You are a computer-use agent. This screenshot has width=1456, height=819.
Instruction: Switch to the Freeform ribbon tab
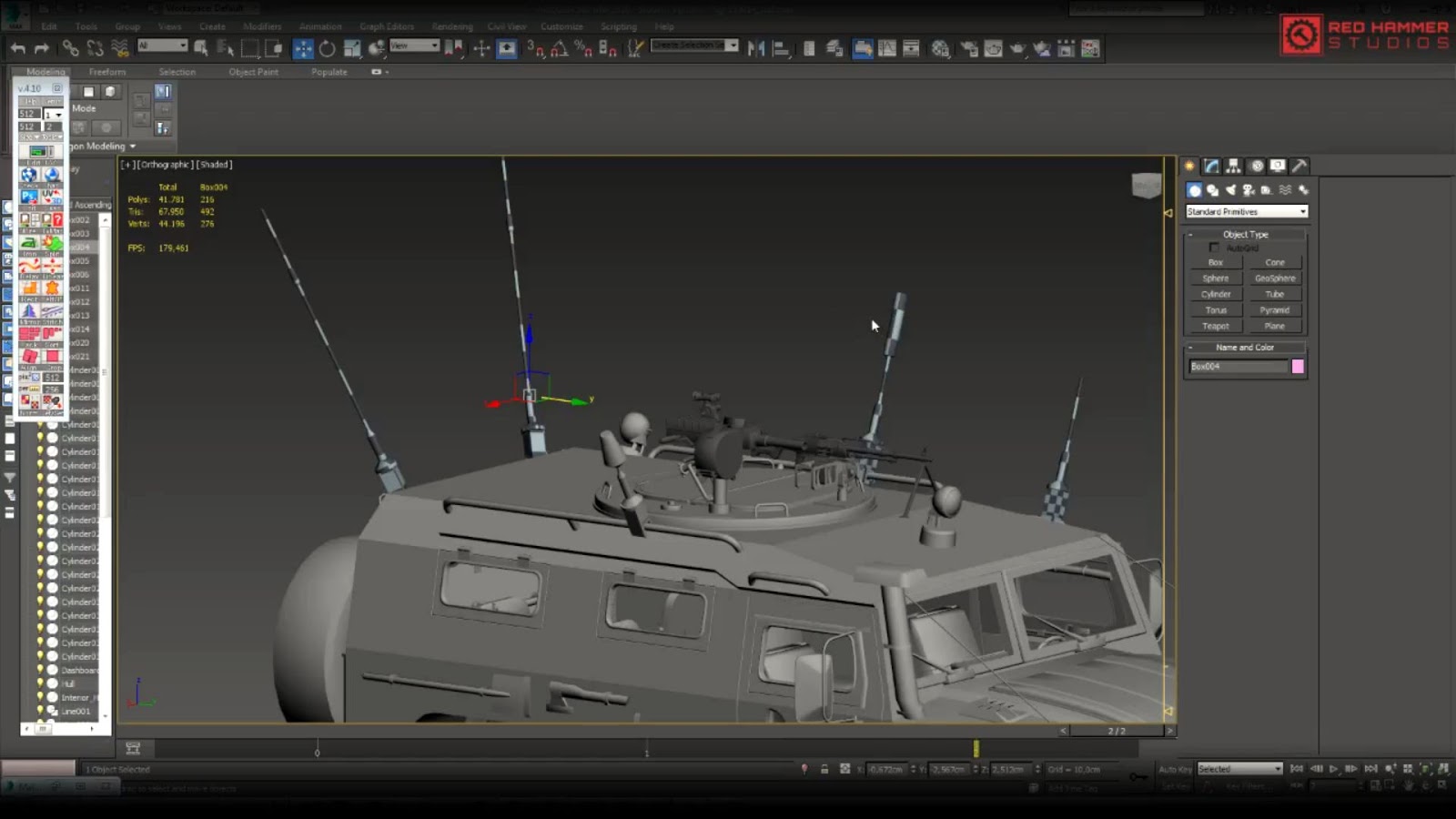[107, 71]
